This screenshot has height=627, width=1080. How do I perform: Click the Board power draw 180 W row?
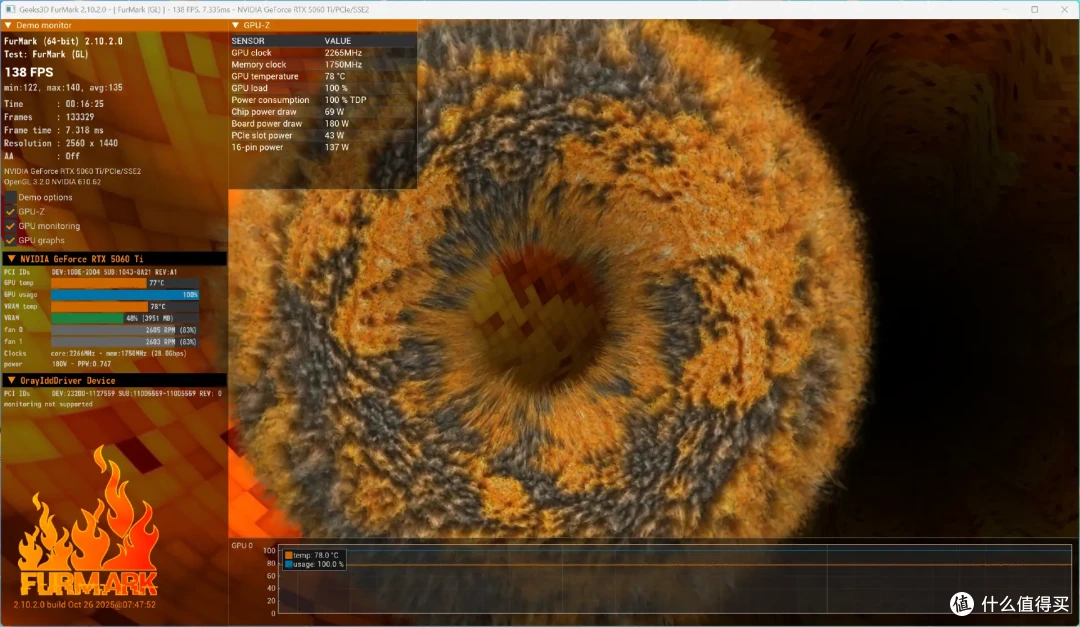point(322,124)
